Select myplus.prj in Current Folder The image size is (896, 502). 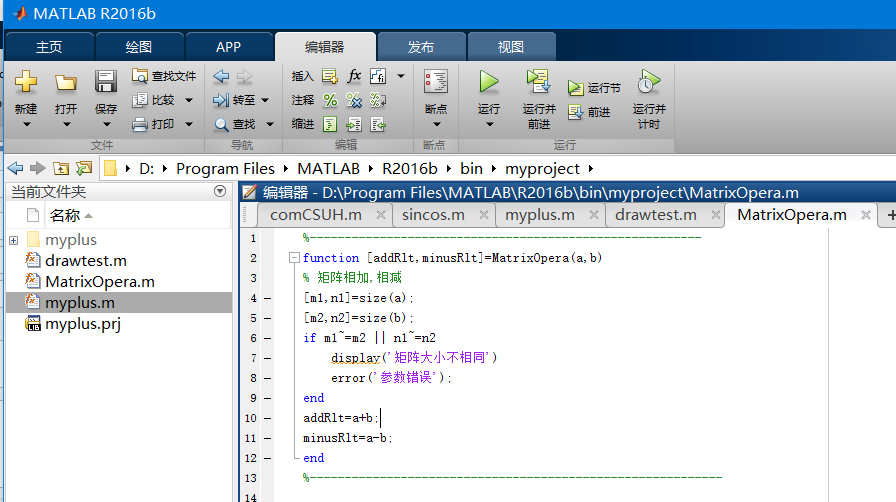pos(119,324)
